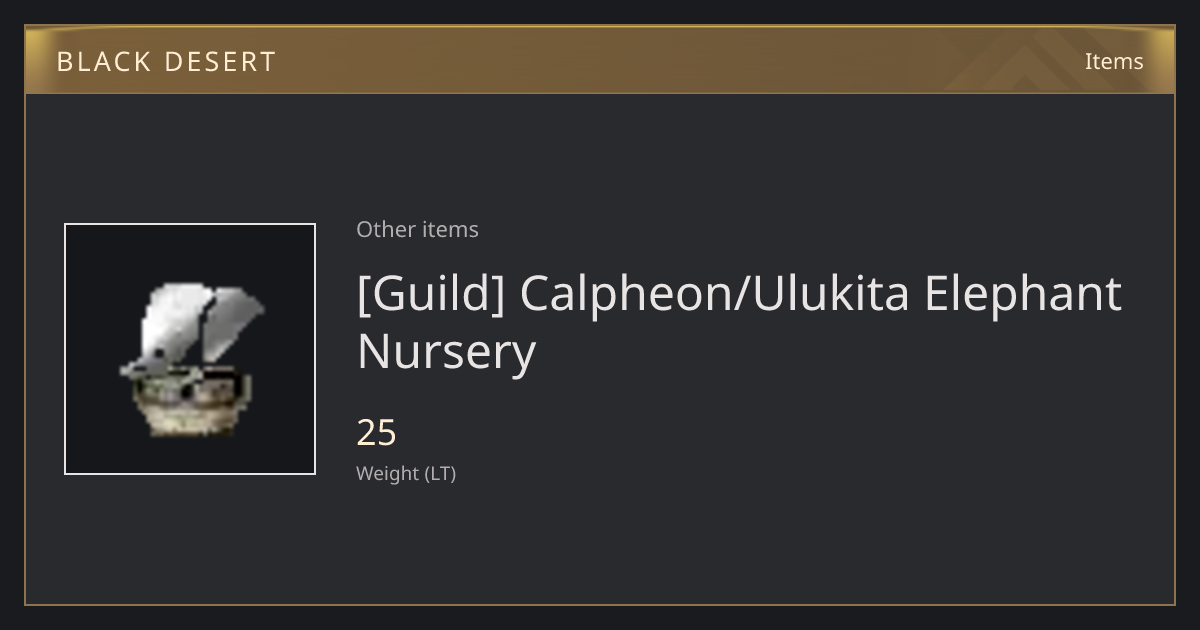The image size is (1200, 630).
Task: Select the 'Other items' category label
Action: pyautogui.click(x=417, y=229)
